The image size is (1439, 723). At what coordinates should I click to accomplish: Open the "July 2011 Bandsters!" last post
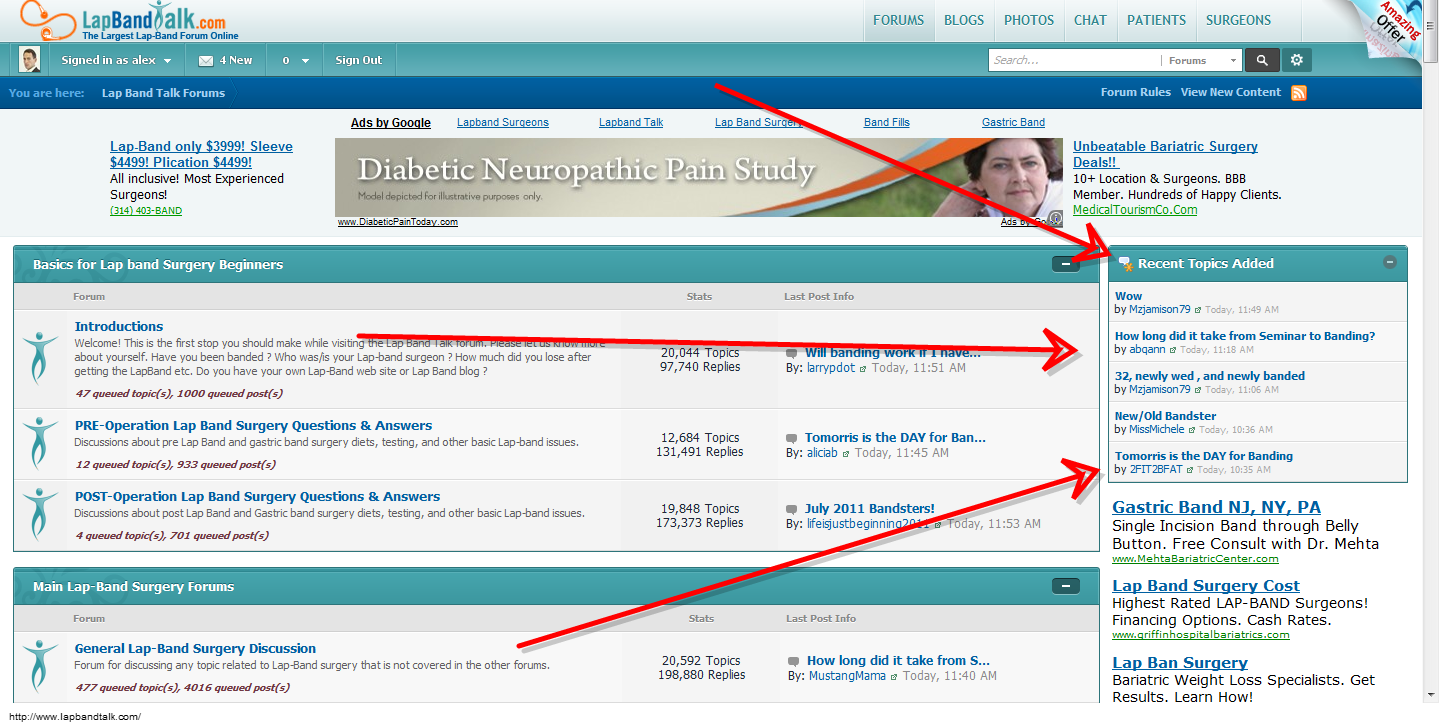point(870,508)
